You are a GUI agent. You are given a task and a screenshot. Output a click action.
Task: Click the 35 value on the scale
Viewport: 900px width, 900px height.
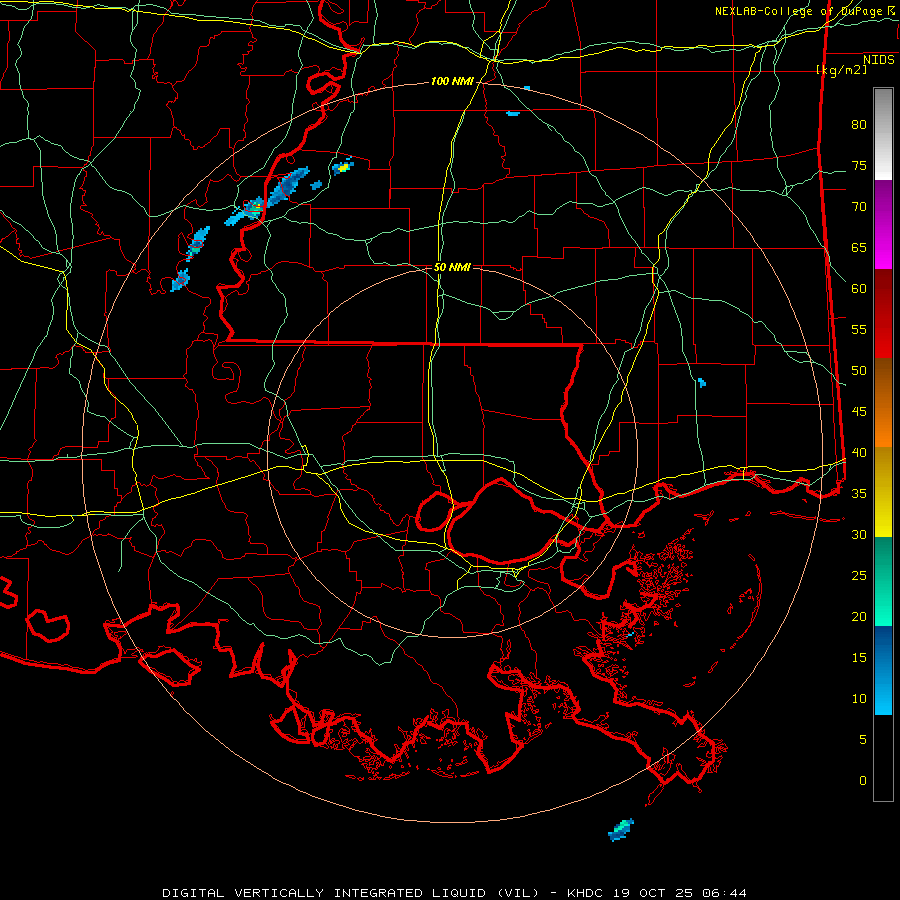tap(859, 494)
